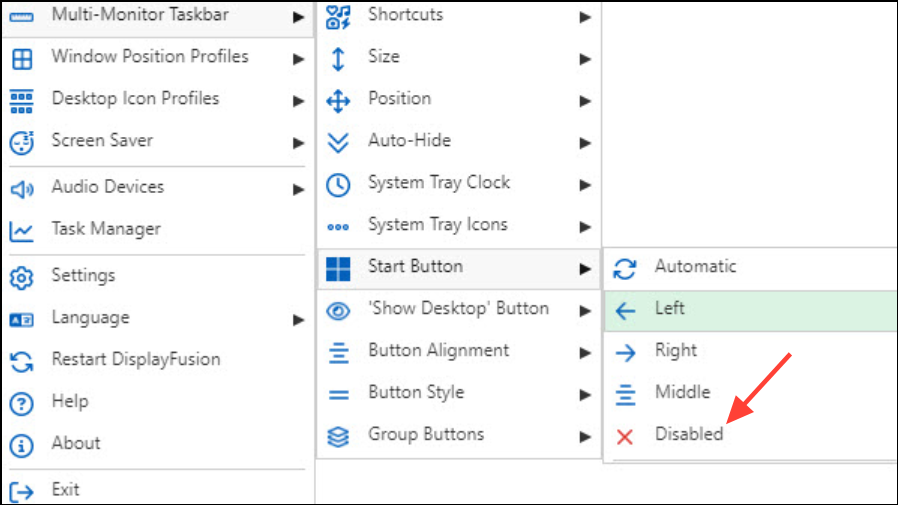
Task: Click the Windows logo Start Button icon
Action: coord(339,268)
